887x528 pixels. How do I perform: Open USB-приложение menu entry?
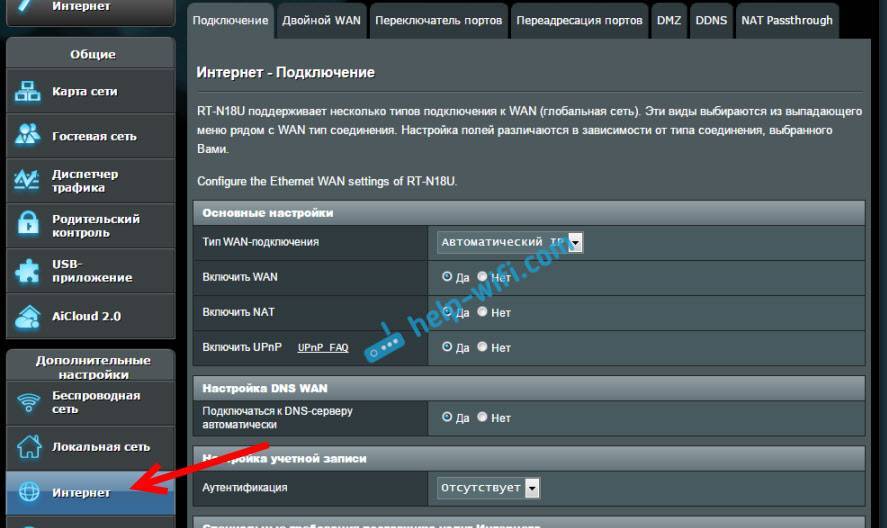pyautogui.click(x=91, y=271)
